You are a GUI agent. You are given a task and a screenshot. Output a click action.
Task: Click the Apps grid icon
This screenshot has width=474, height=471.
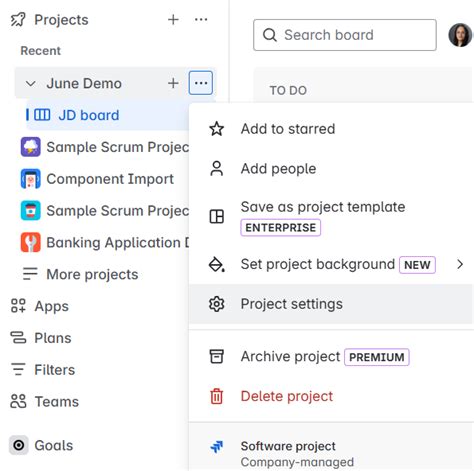(x=18, y=306)
